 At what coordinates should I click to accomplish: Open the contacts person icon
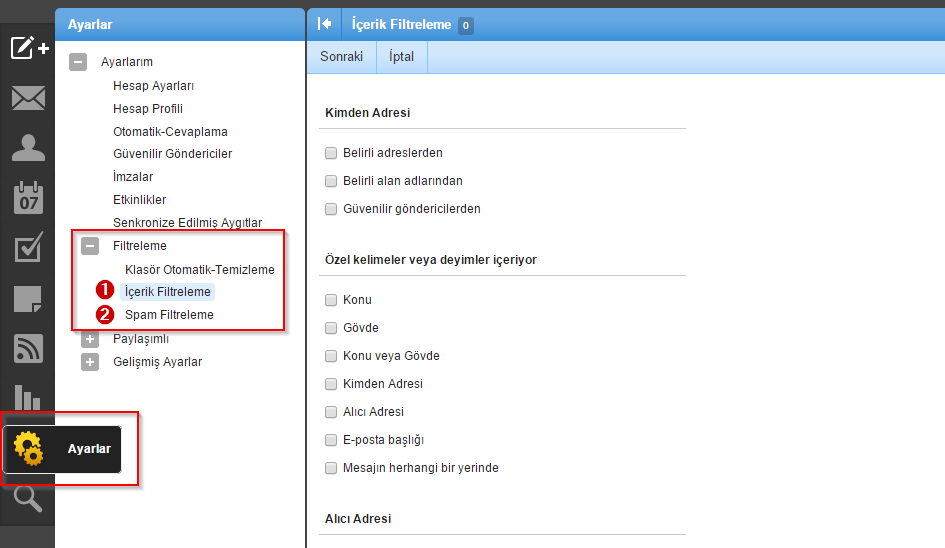click(29, 148)
